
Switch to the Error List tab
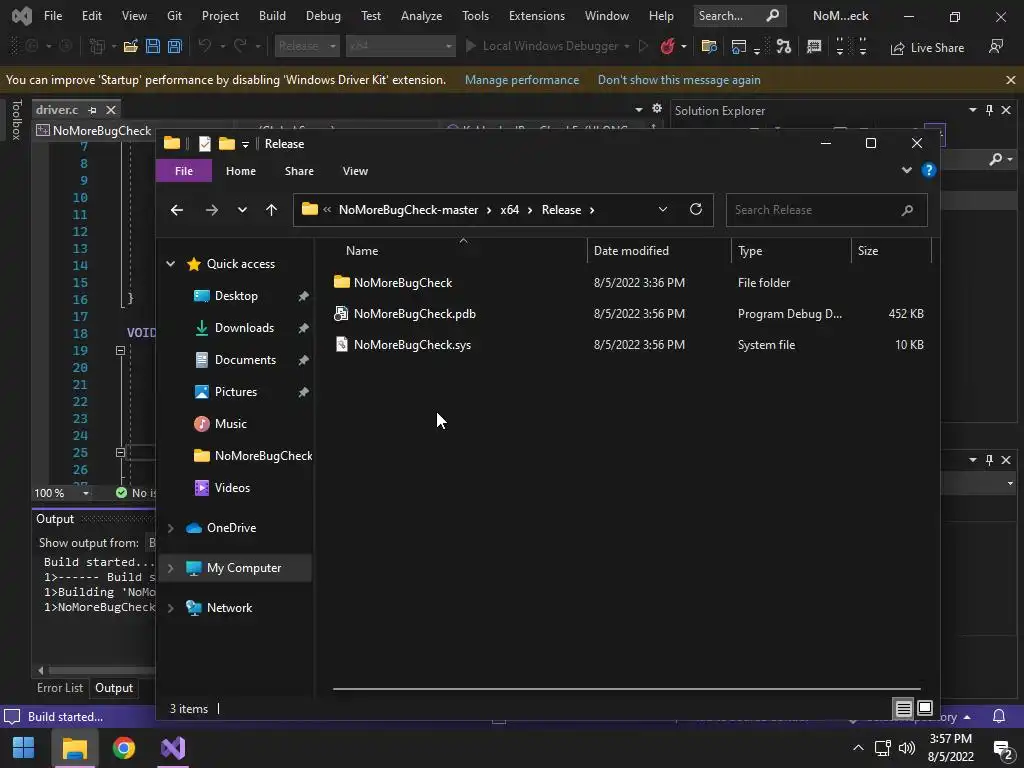(59, 688)
